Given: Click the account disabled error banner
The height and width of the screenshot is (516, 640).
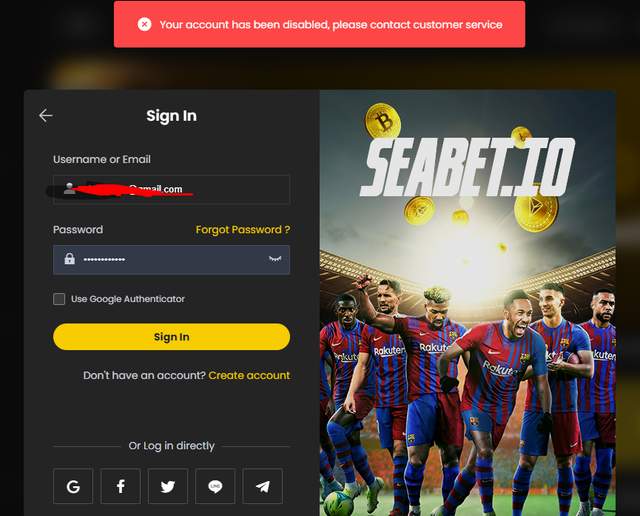Looking at the screenshot, I should [x=320, y=24].
